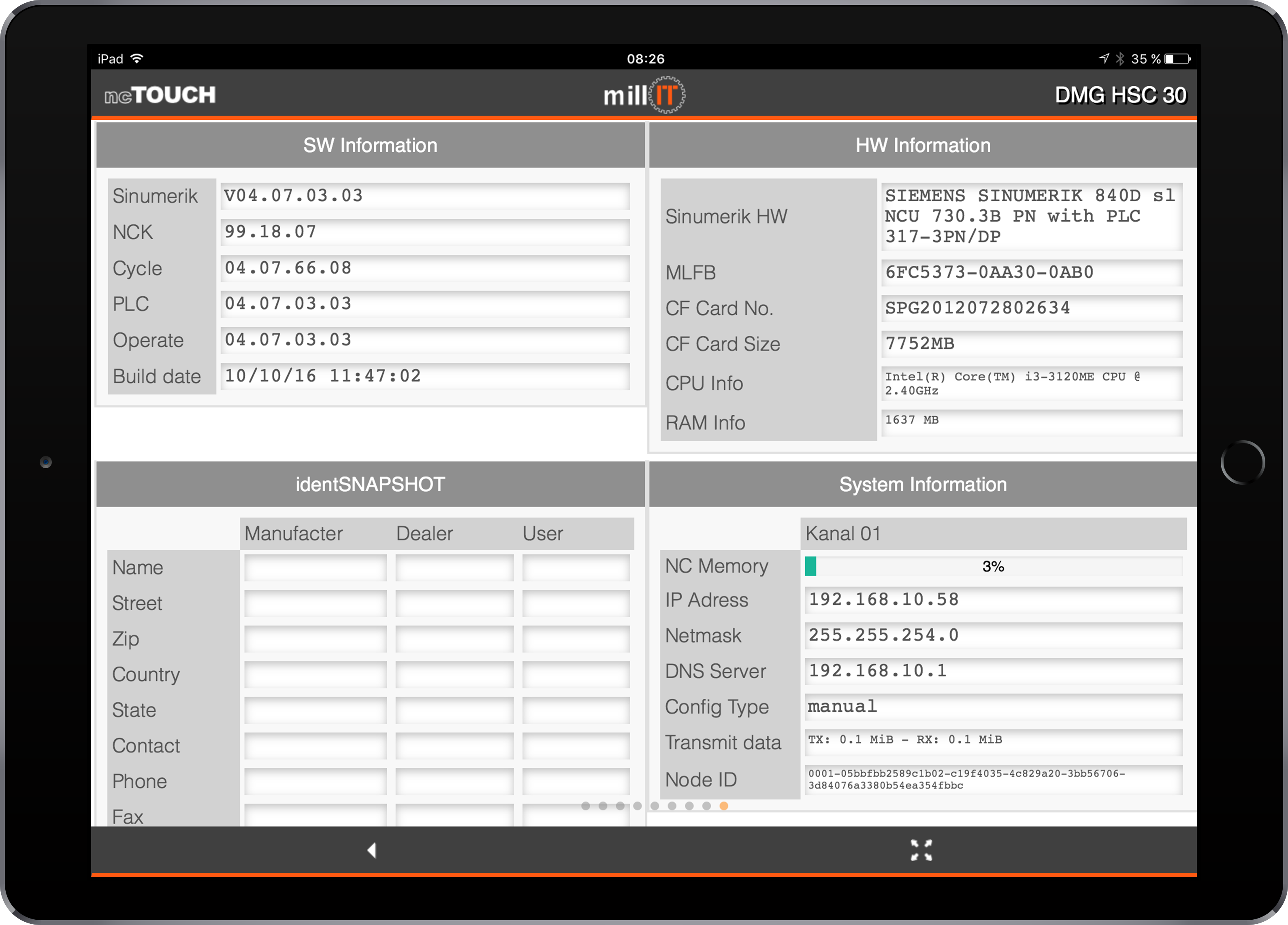
Task: Tap the DMG HSC 30 machine title
Action: tap(1120, 95)
